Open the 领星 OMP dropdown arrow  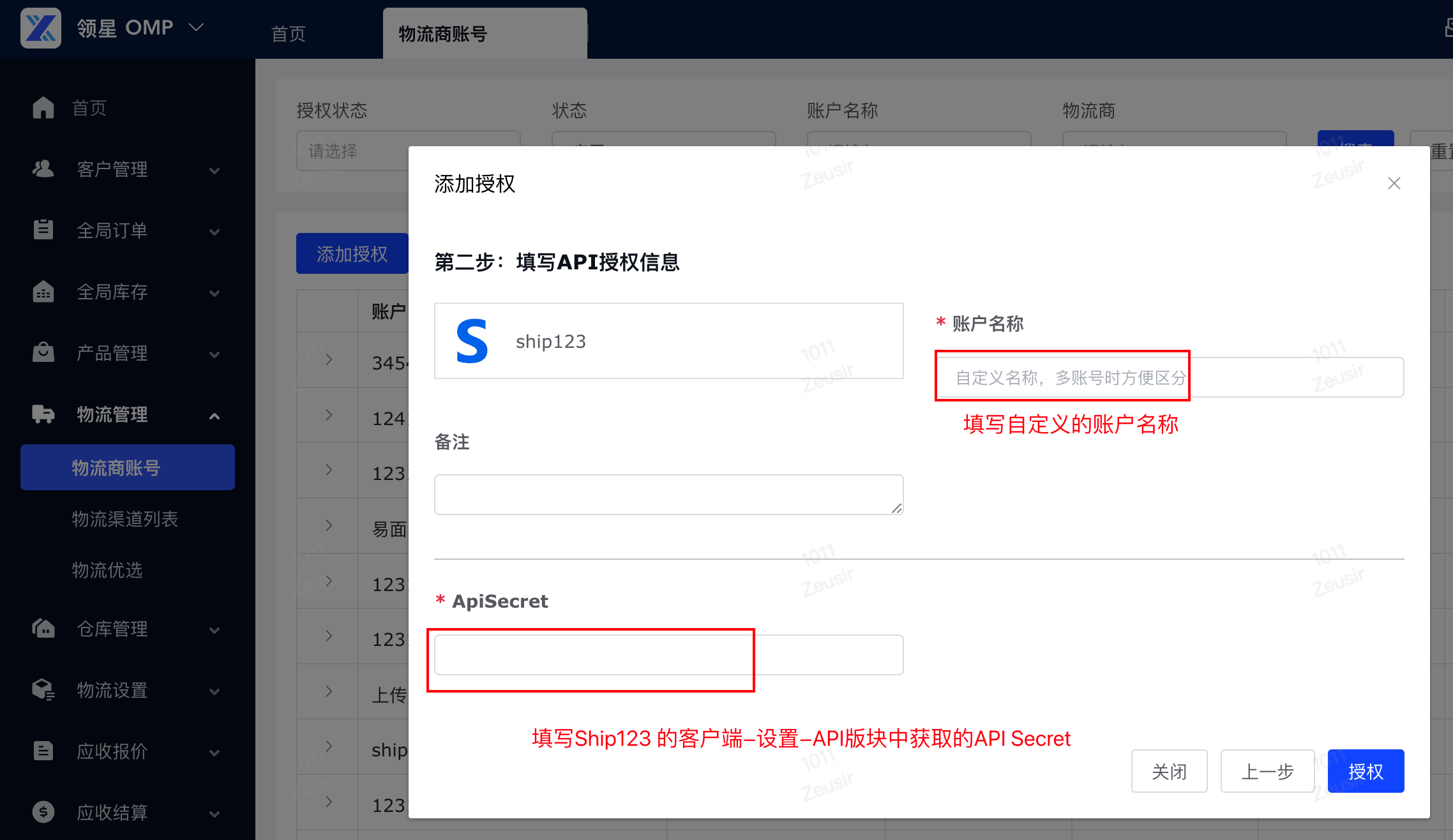pyautogui.click(x=197, y=27)
